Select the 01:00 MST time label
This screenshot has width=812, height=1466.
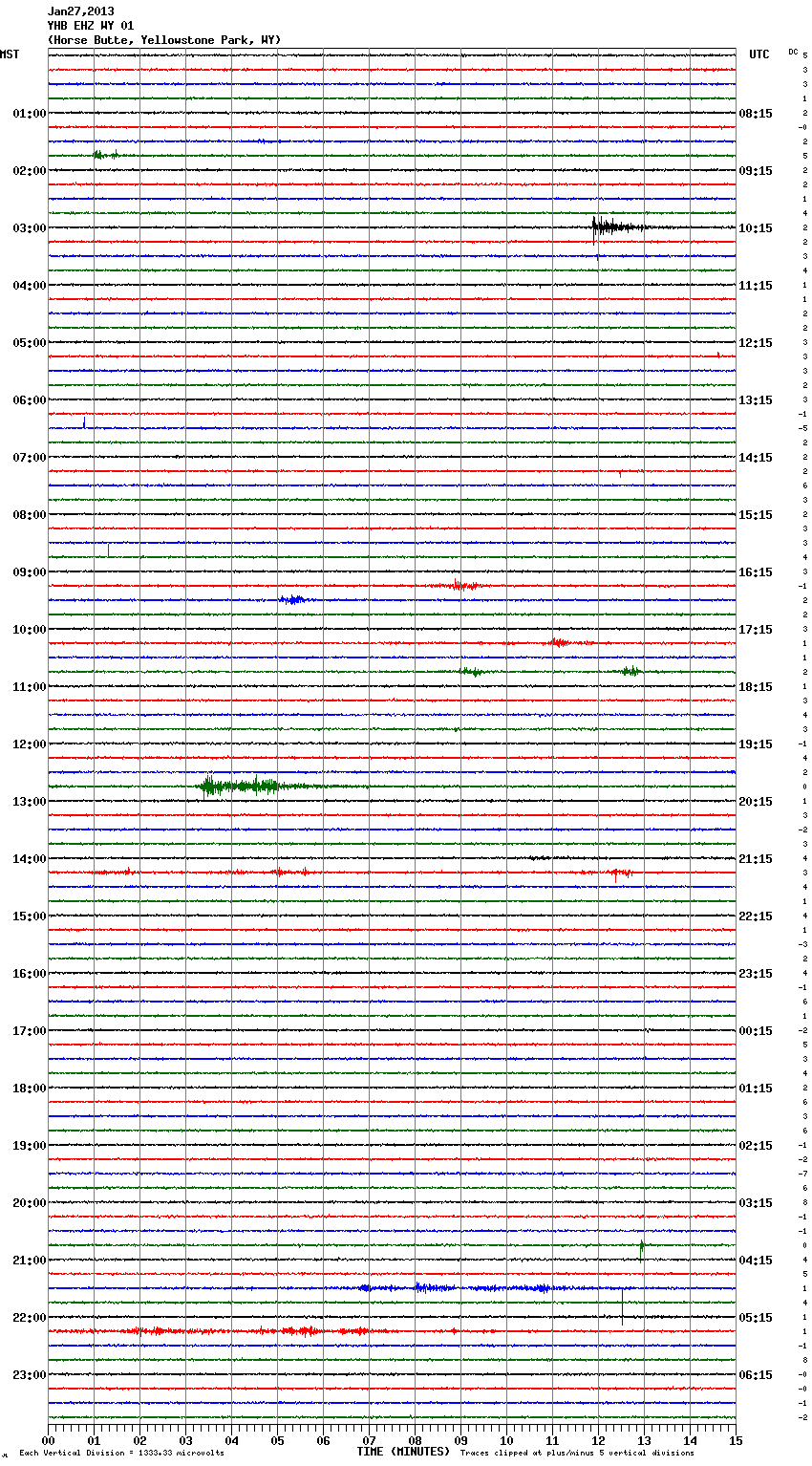[30, 114]
